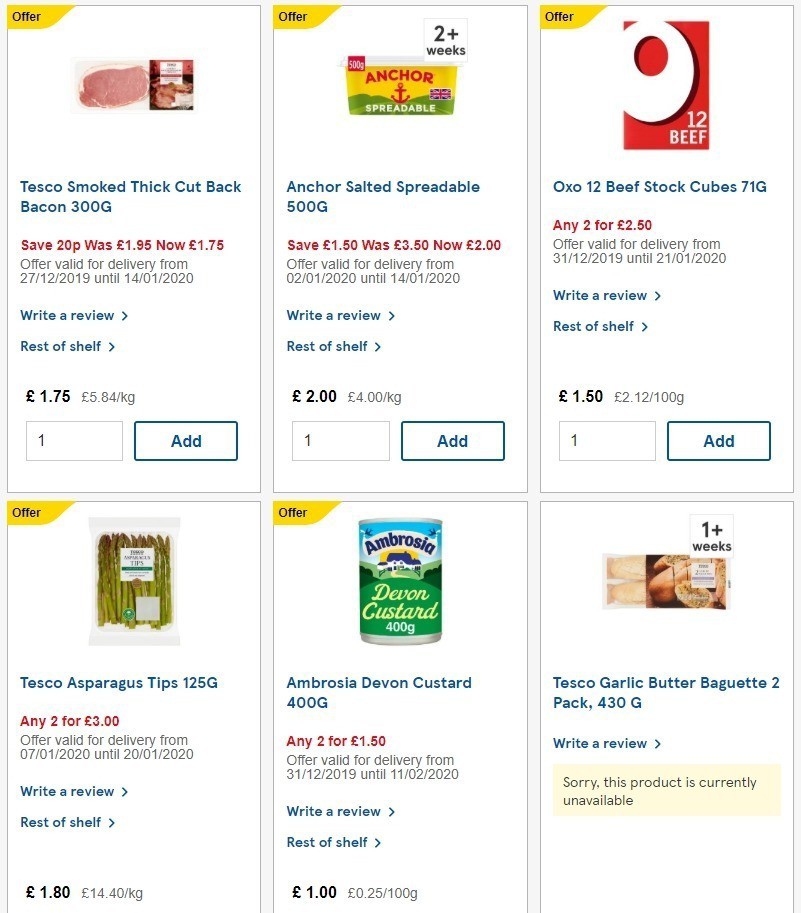The image size is (801, 913).
Task: Click the Offer badge on the bacon product
Action: pos(27,17)
